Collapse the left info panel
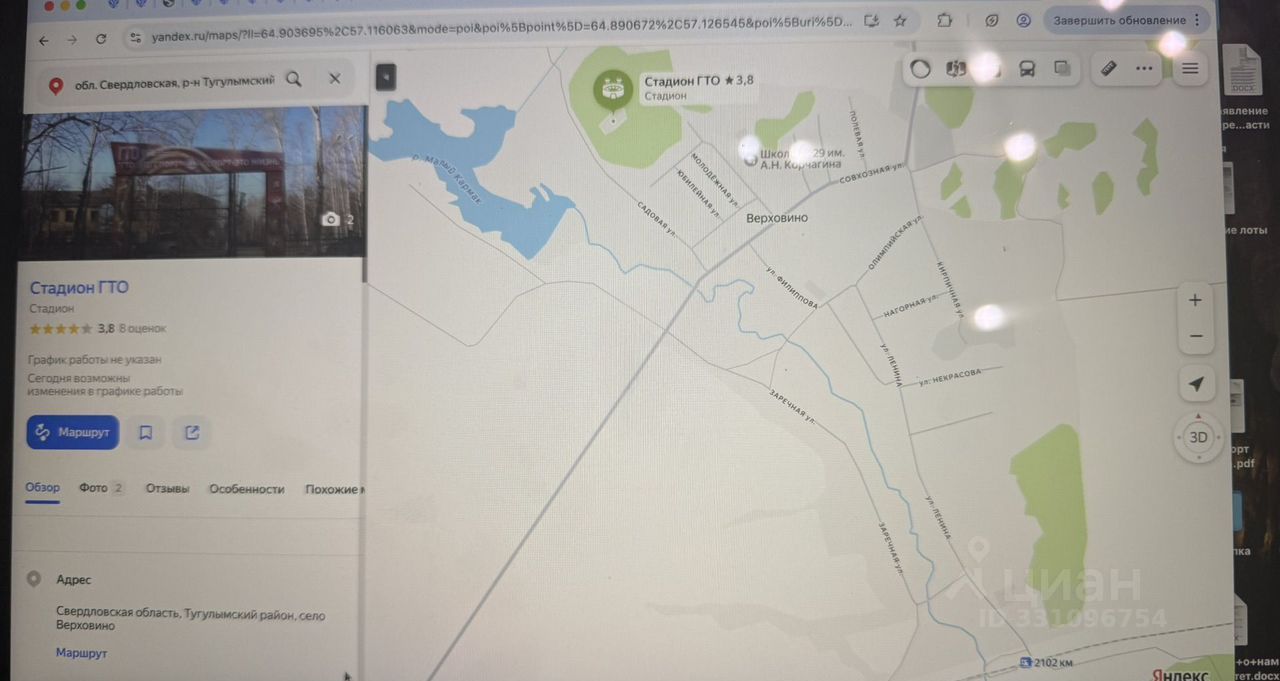Screen dimensions: 1280x681 (x=386, y=76)
